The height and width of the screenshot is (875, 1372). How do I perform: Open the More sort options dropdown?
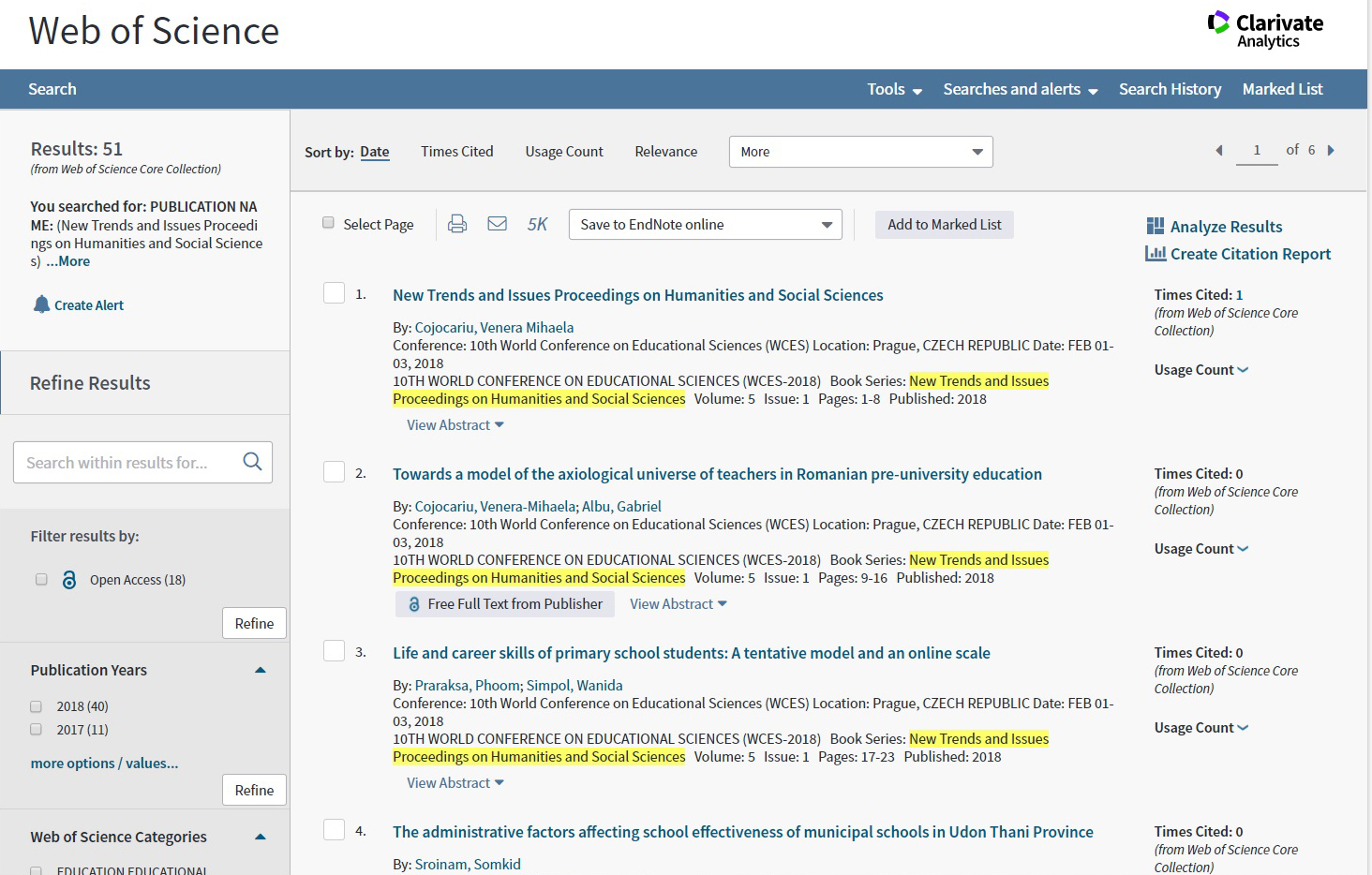tap(860, 152)
